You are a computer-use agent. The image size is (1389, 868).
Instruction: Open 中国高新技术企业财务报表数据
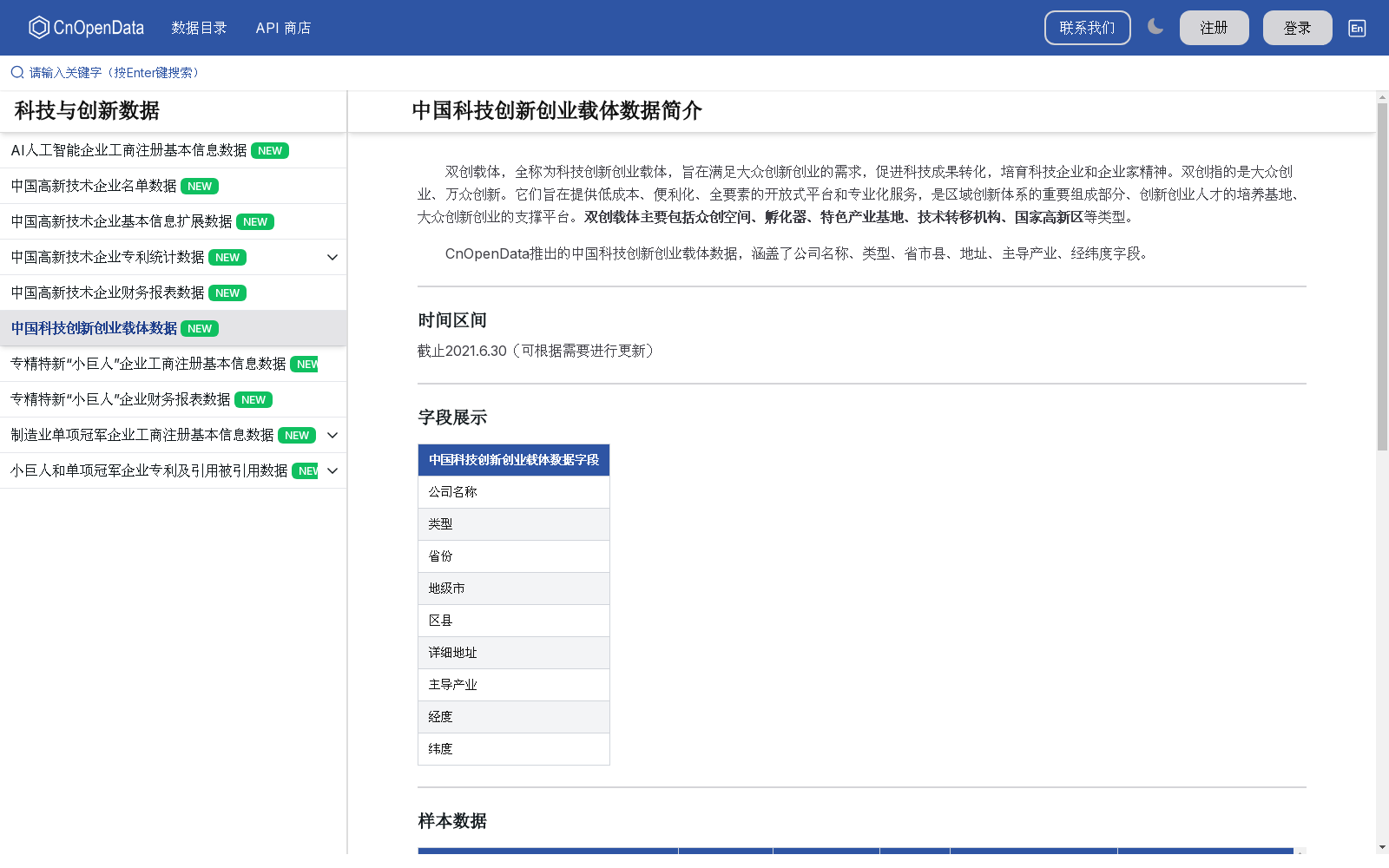pyautogui.click(x=108, y=293)
